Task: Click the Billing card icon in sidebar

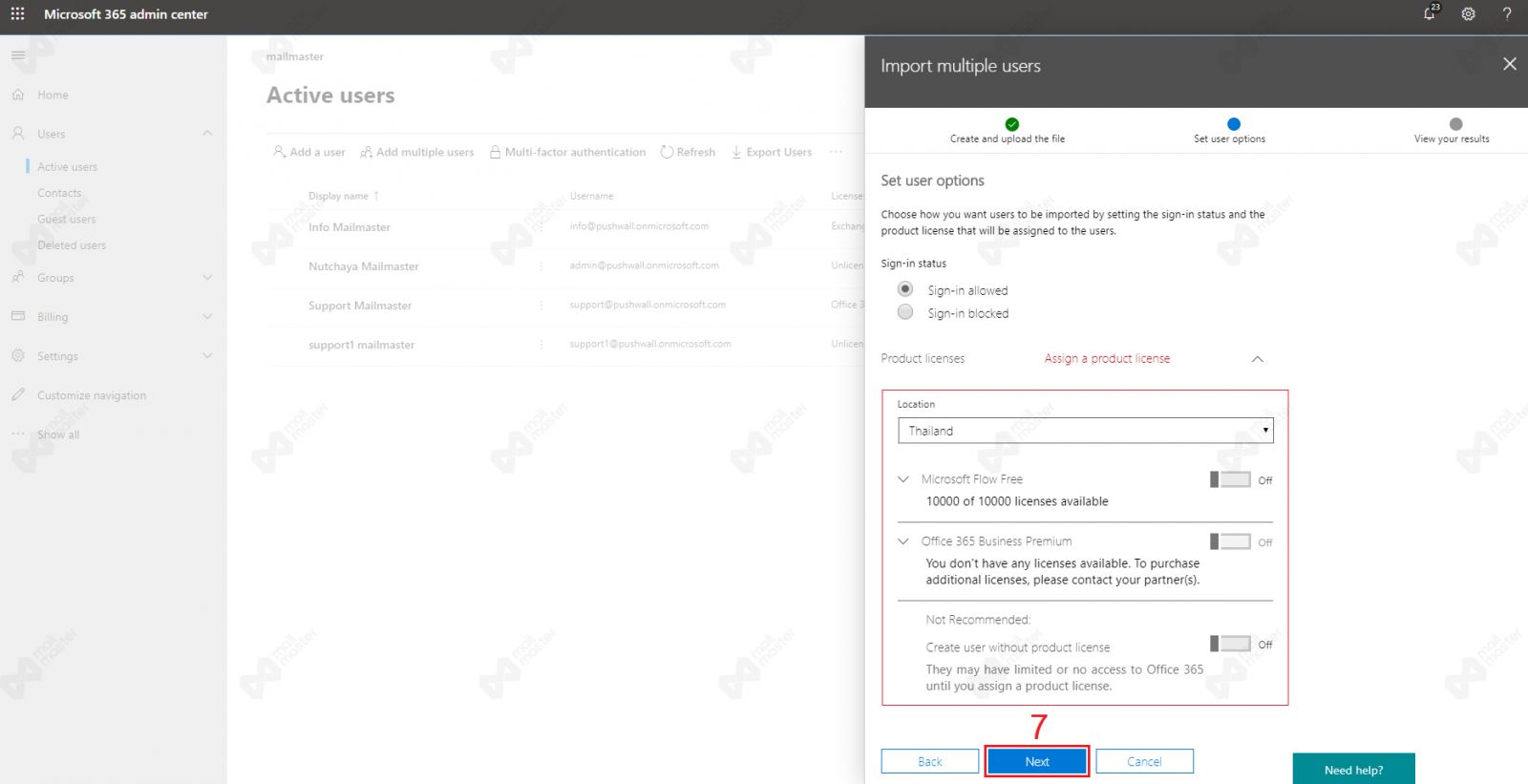Action: click(x=18, y=316)
